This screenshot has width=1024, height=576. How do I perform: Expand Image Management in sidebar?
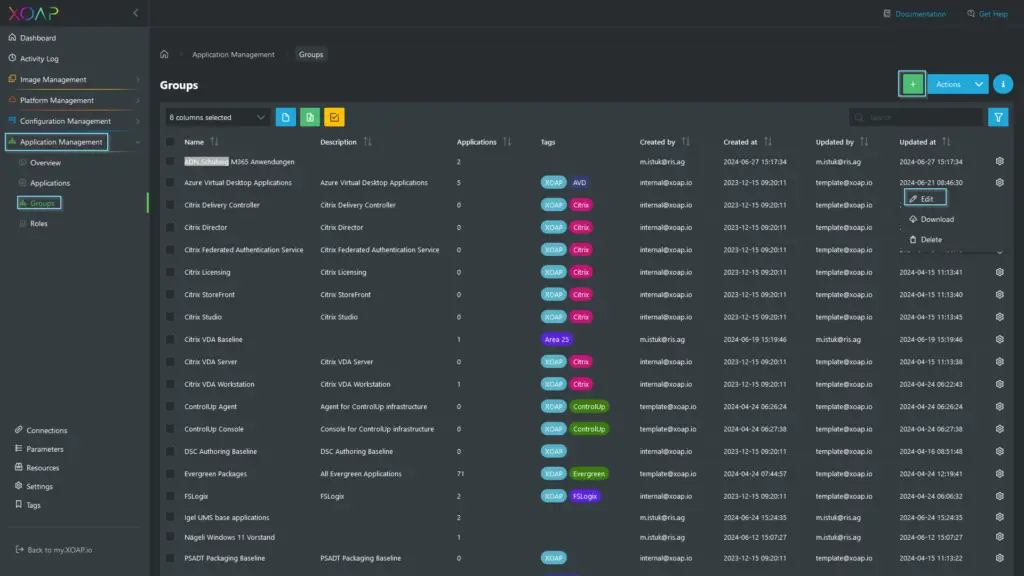(138, 80)
